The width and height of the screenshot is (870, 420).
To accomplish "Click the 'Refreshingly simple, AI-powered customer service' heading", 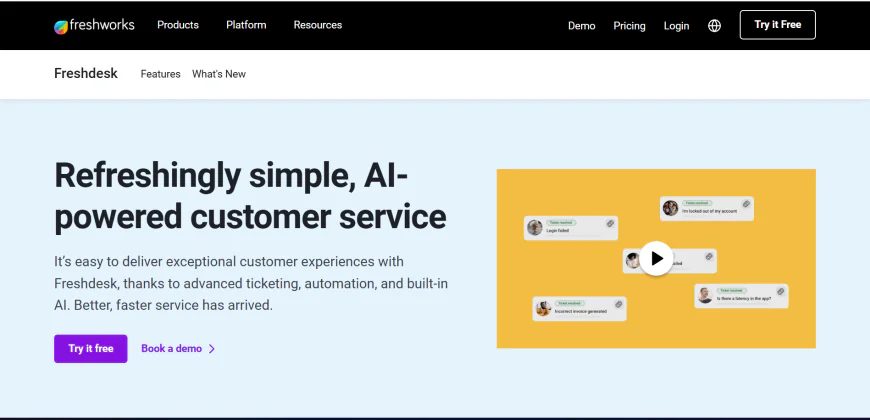I will click(x=250, y=196).
